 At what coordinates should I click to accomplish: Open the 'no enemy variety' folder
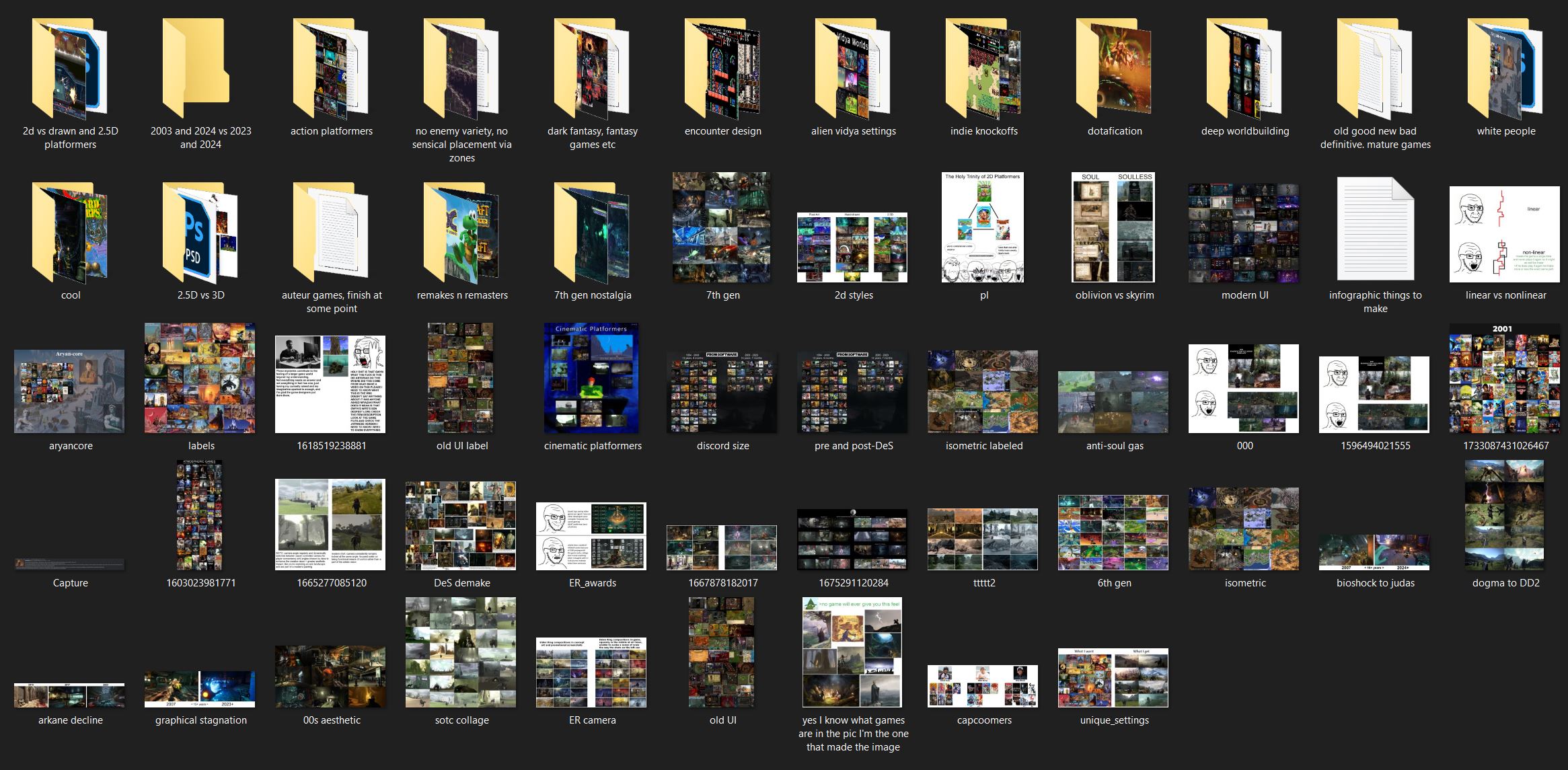coord(461,69)
